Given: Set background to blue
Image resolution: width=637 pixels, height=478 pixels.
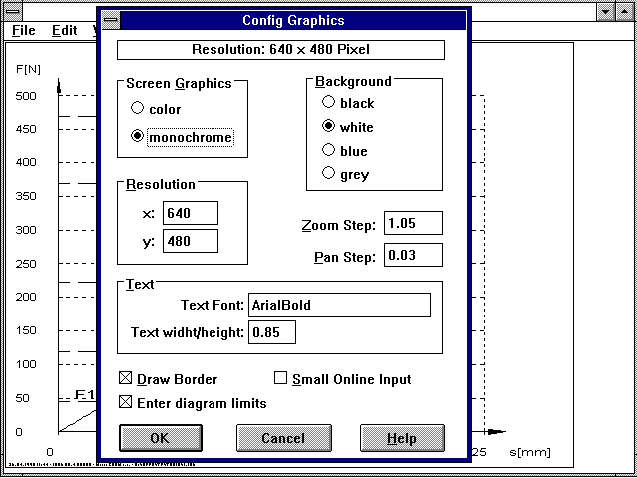Looking at the screenshot, I should pos(327,151).
